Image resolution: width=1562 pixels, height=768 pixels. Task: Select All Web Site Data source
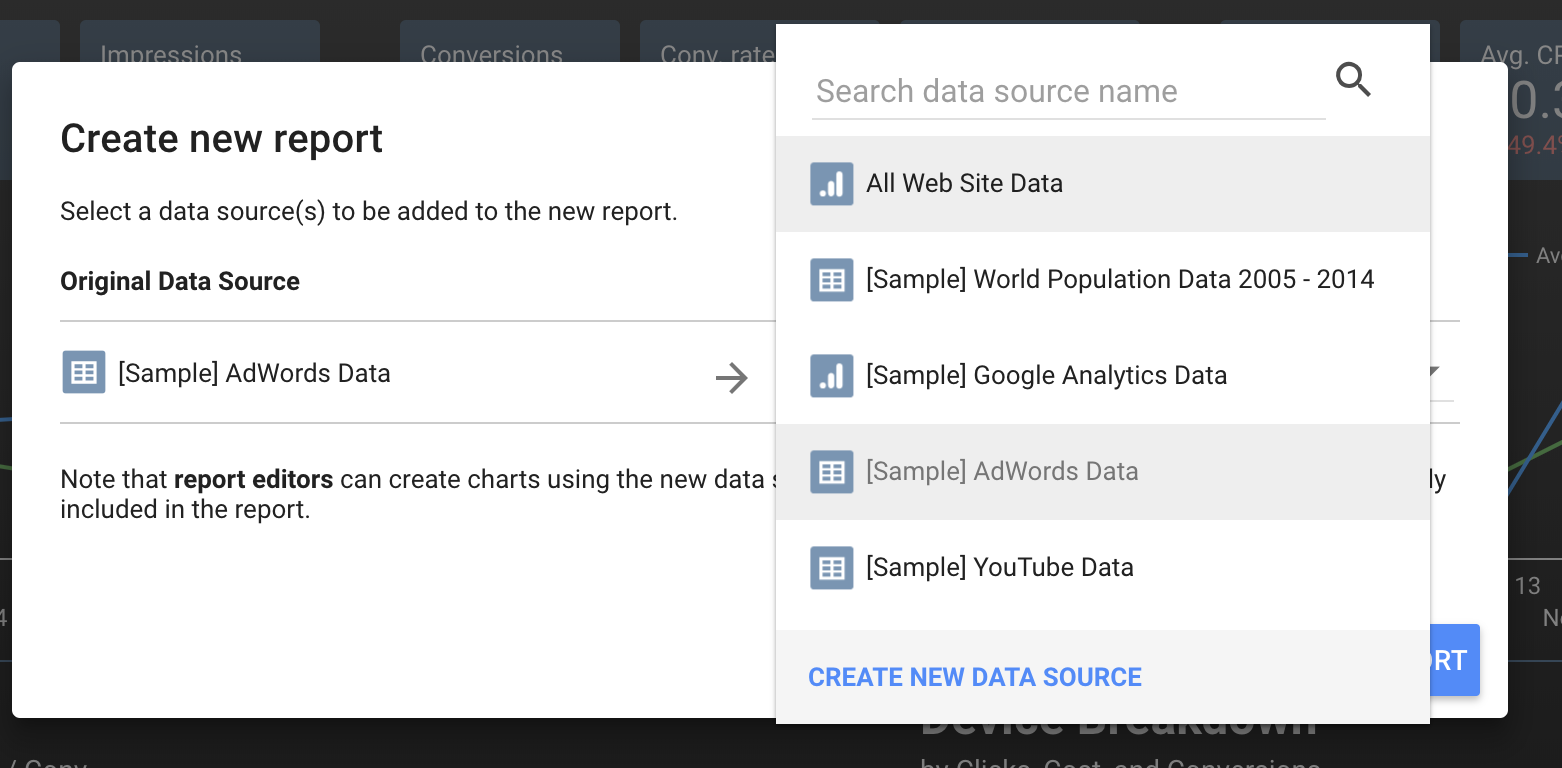(1103, 184)
